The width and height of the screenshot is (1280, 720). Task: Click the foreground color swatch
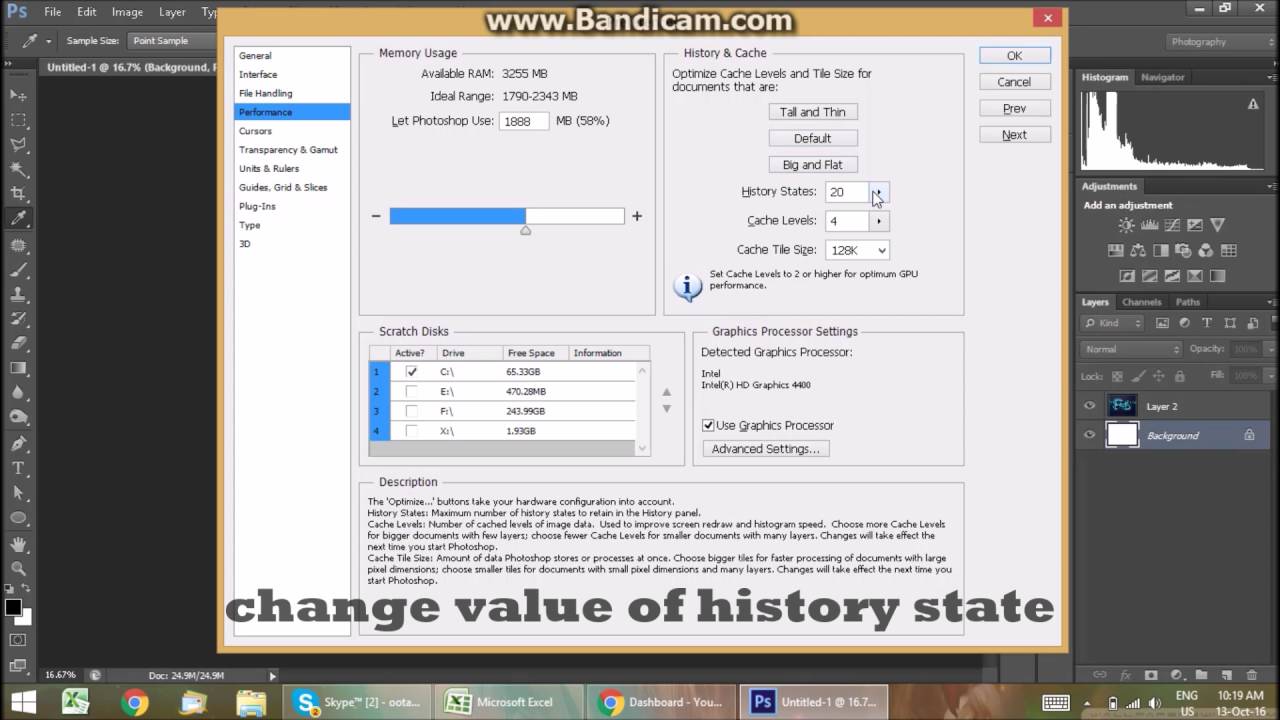[x=13, y=607]
